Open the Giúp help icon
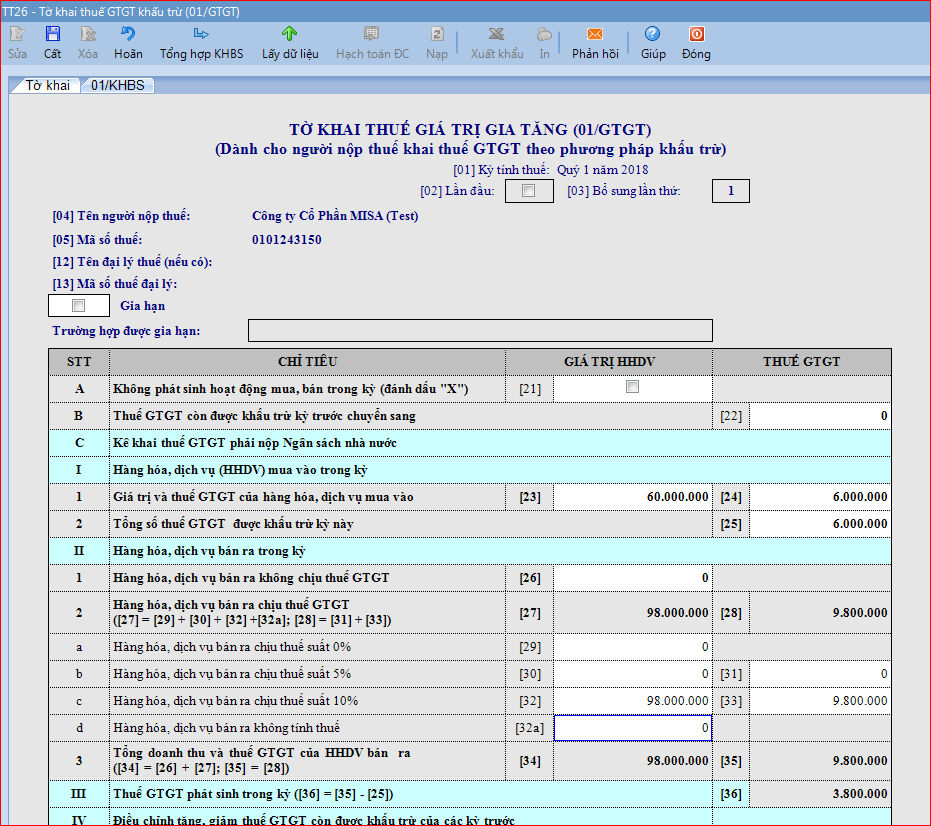This screenshot has height=826, width=931. tap(653, 34)
